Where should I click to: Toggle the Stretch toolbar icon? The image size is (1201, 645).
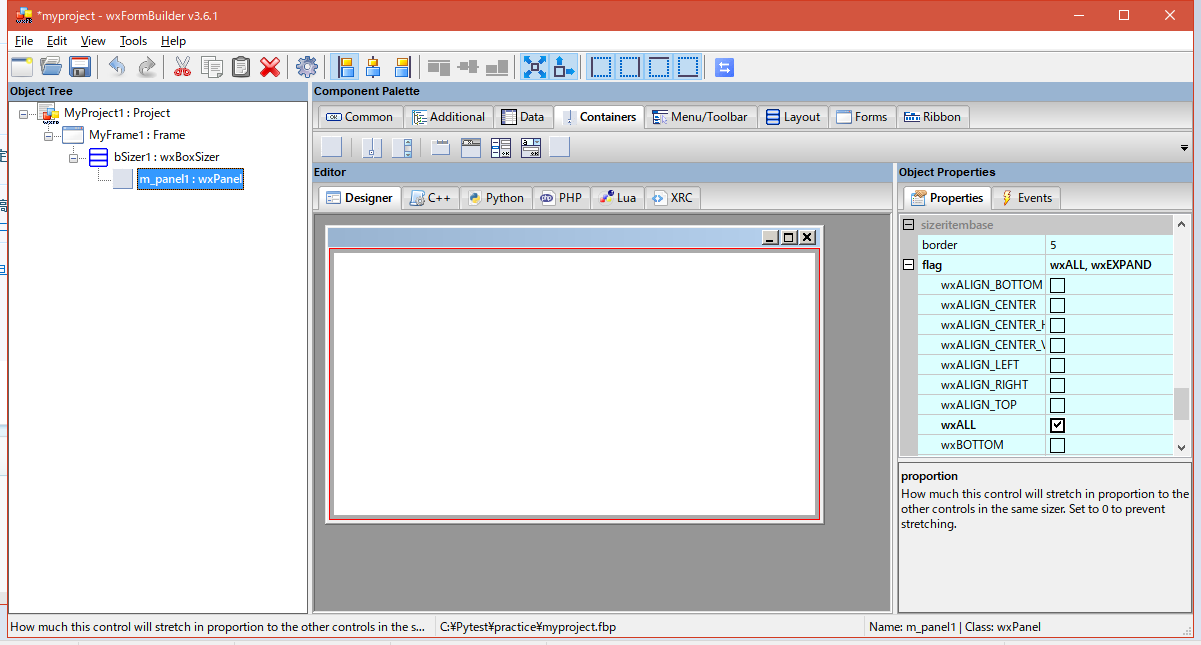point(564,67)
